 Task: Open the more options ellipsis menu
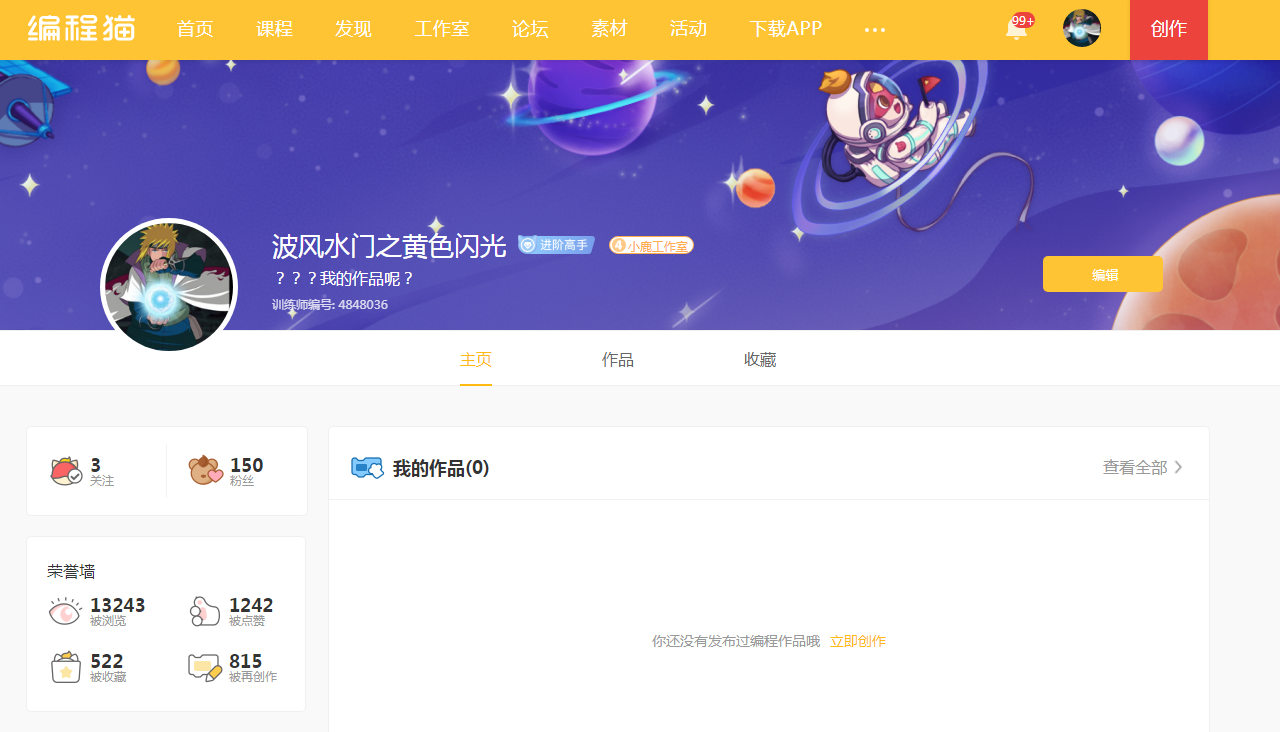875,29
